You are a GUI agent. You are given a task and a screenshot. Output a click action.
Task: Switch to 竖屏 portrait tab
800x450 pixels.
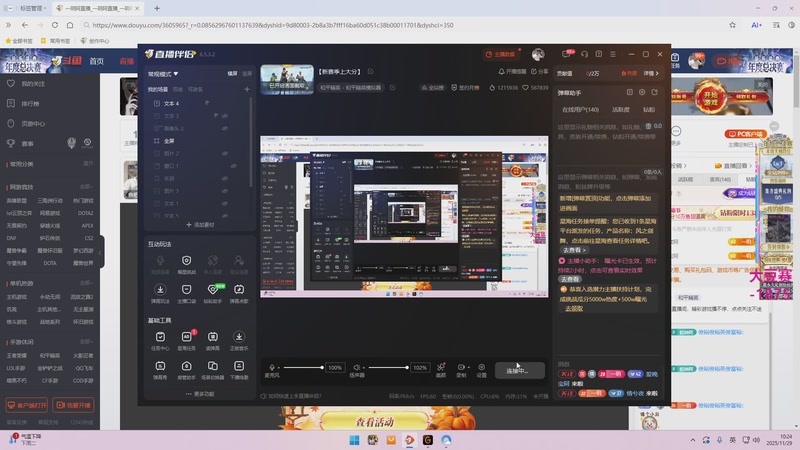pos(247,73)
